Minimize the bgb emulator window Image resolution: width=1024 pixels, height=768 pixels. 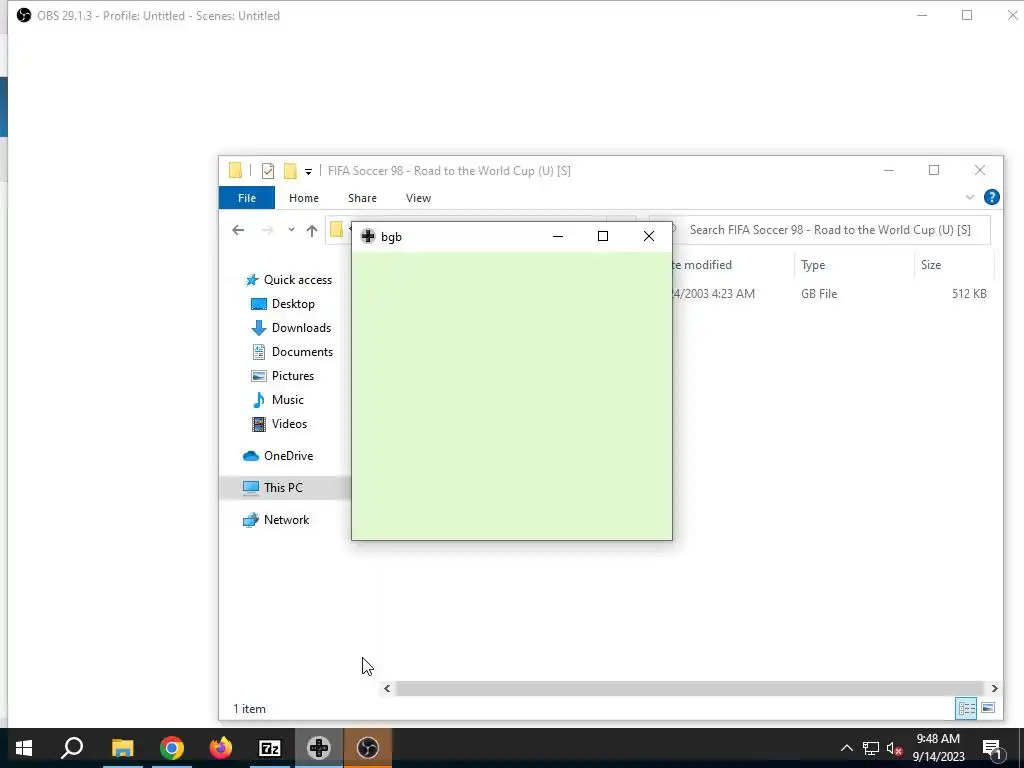pyautogui.click(x=558, y=236)
